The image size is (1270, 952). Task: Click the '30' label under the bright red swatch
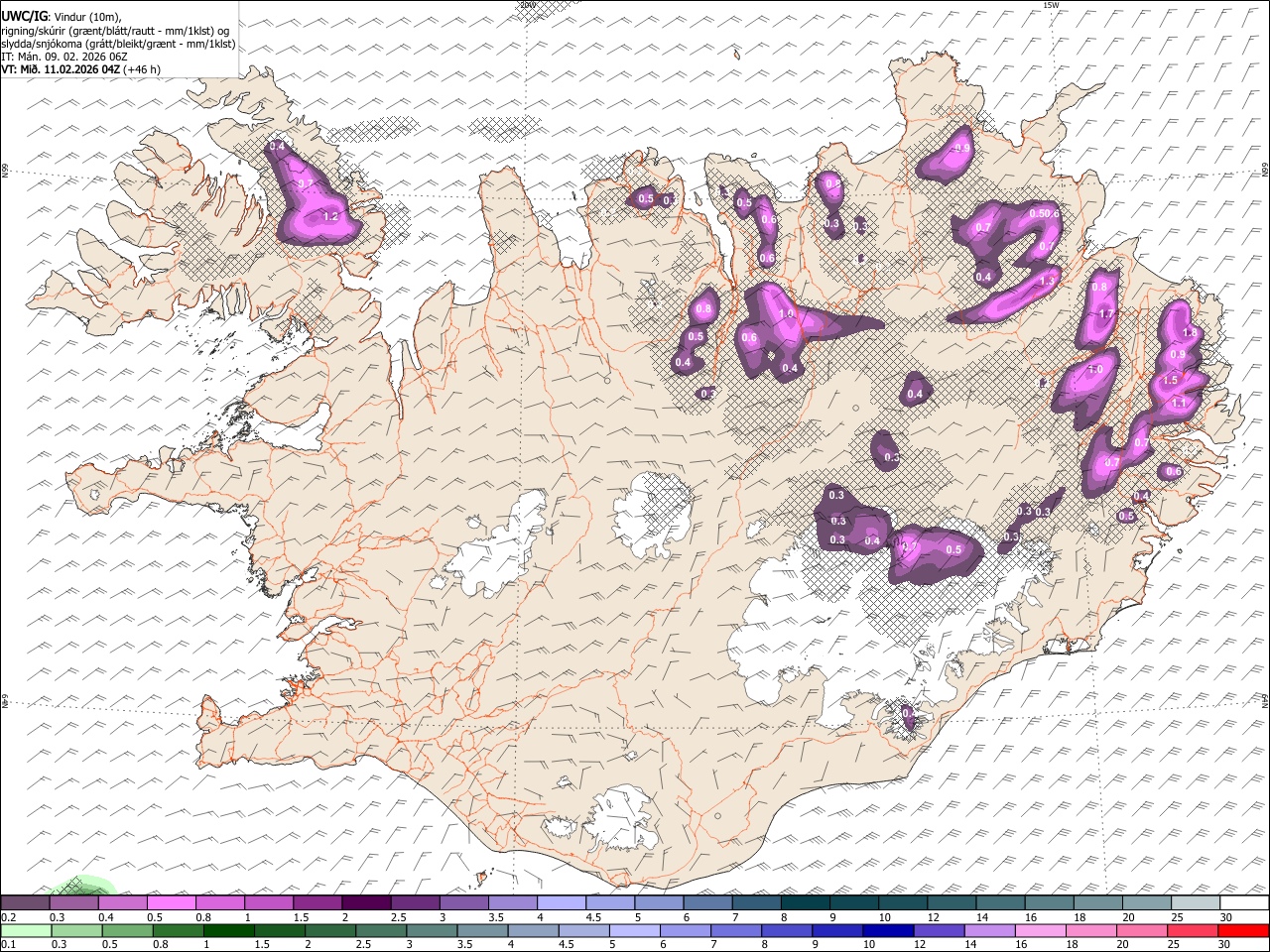(1226, 944)
